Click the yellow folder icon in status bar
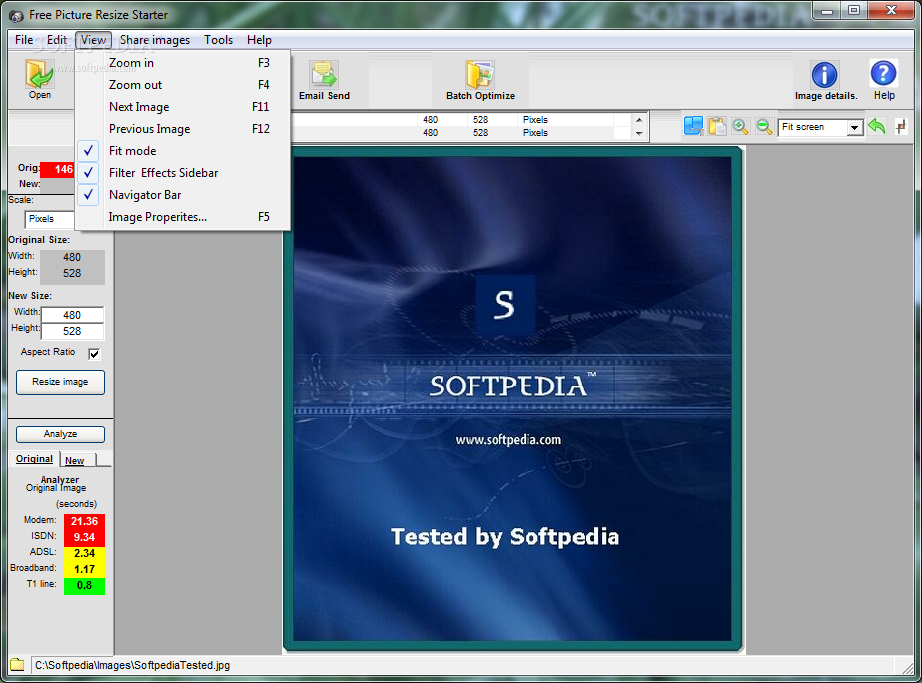 click(x=17, y=665)
